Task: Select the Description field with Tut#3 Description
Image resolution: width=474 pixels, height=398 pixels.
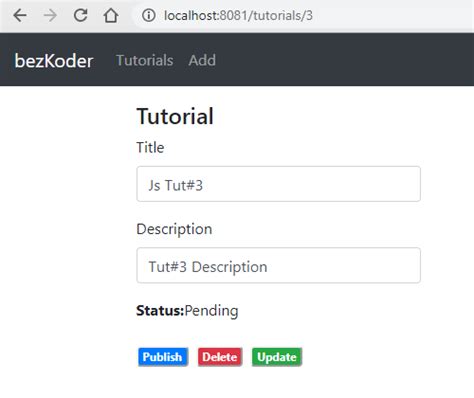Action: (278, 265)
